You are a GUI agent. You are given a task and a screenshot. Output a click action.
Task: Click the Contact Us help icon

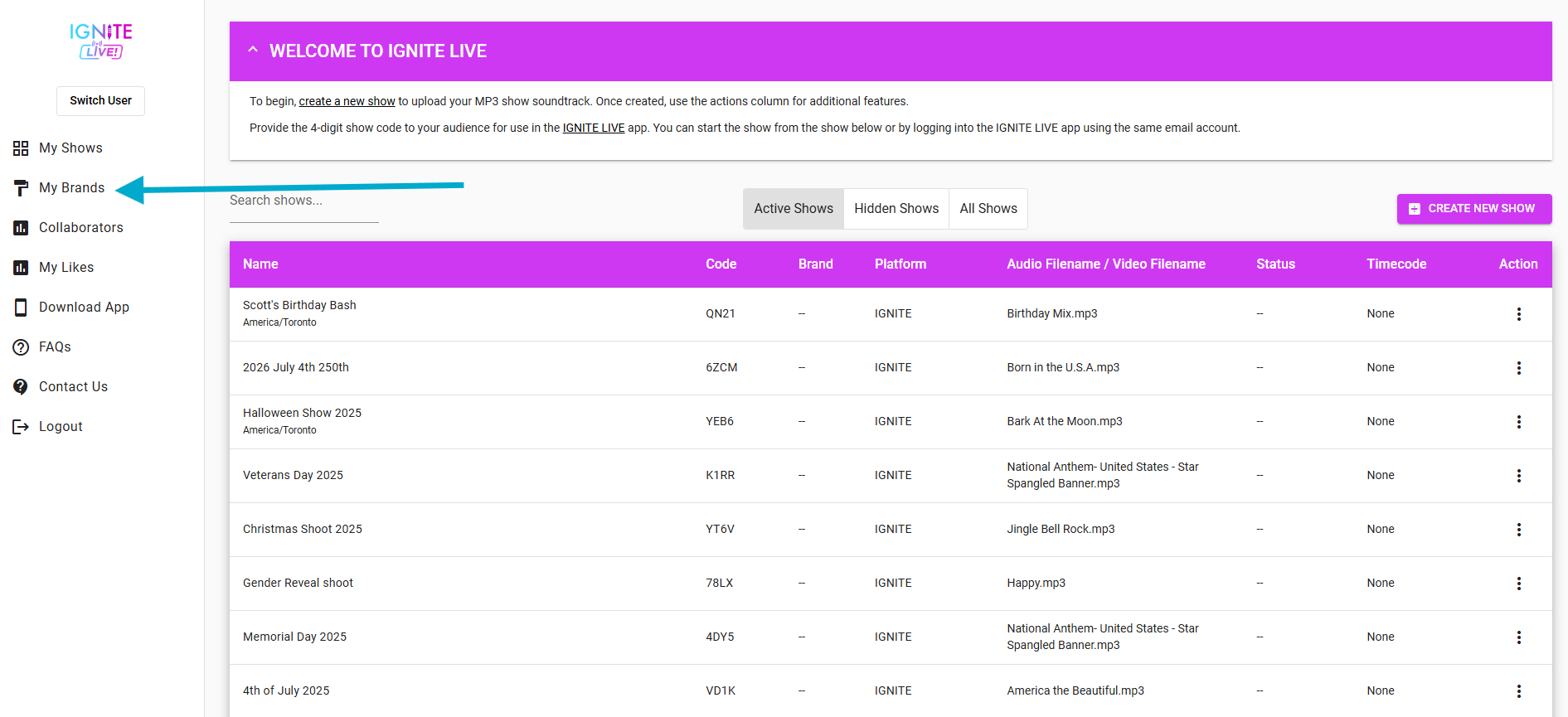tap(21, 387)
